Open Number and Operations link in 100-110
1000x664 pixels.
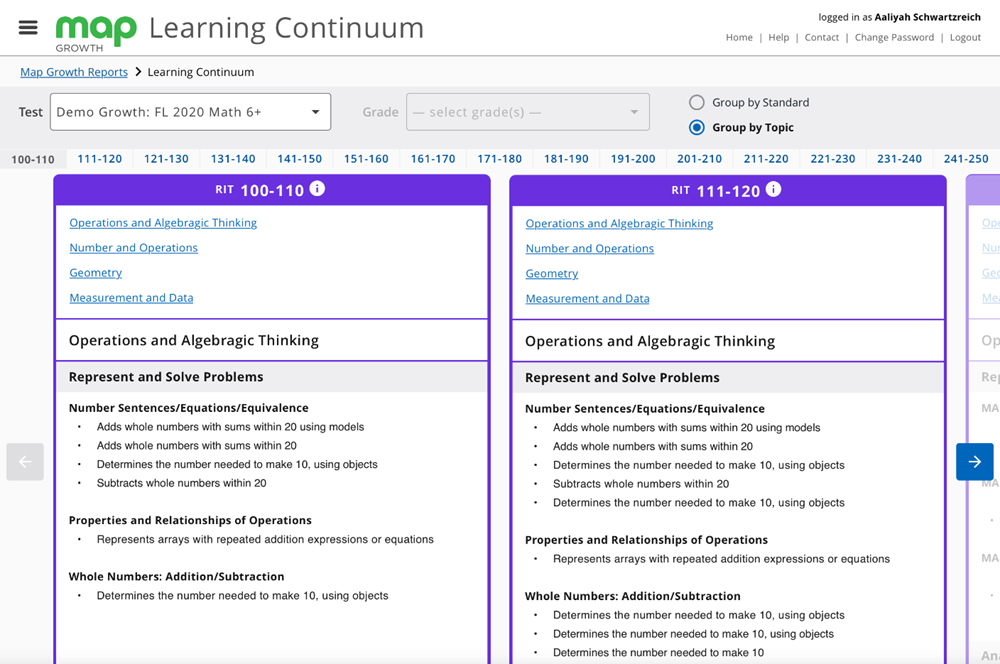tap(133, 247)
